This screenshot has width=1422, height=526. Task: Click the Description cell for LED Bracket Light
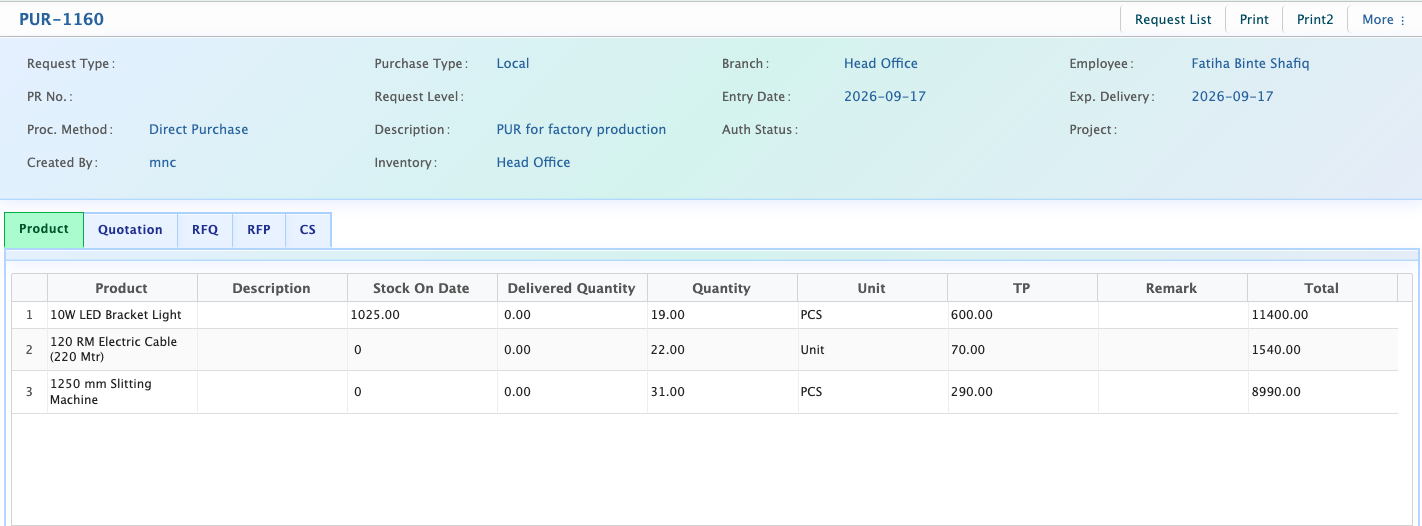pos(272,315)
